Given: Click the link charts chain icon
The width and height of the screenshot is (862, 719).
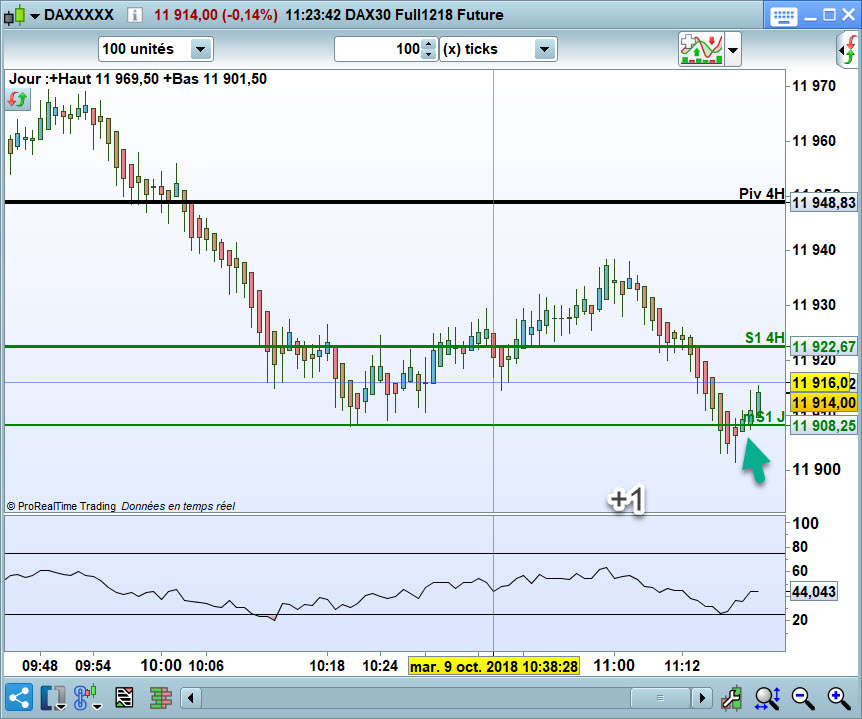Looking at the screenshot, I should pos(87,698).
